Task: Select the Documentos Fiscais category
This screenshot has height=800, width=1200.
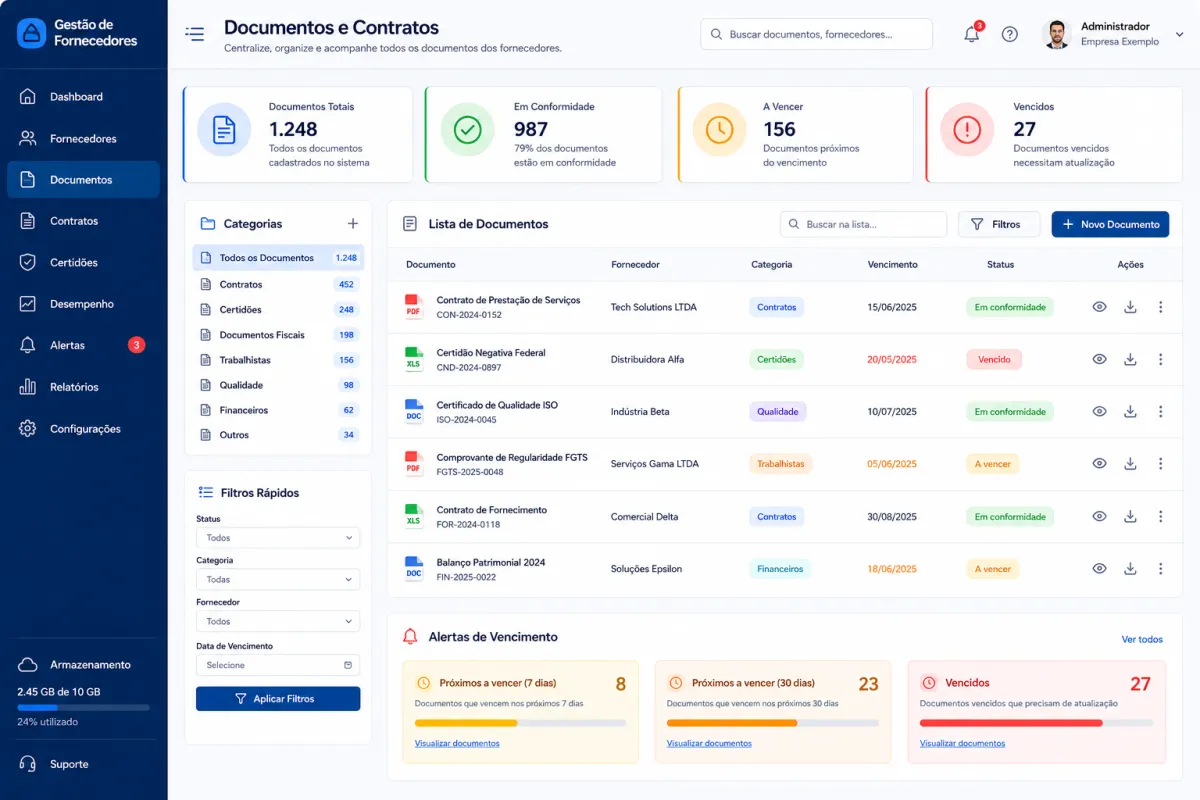Action: (x=278, y=335)
